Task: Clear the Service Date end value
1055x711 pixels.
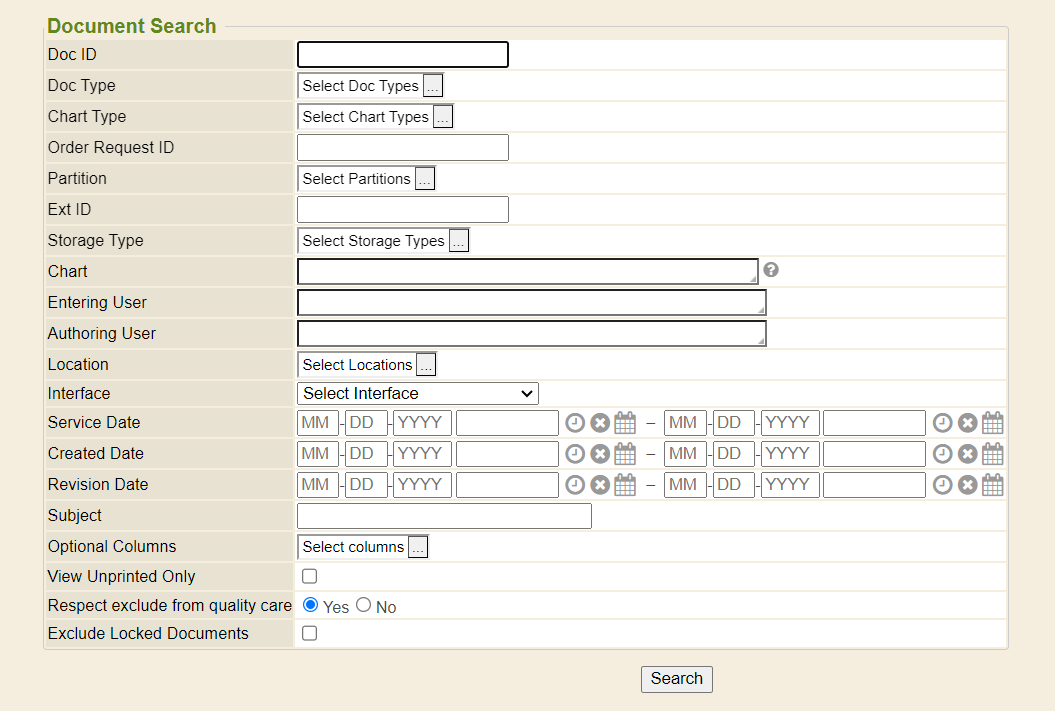Action: [968, 423]
